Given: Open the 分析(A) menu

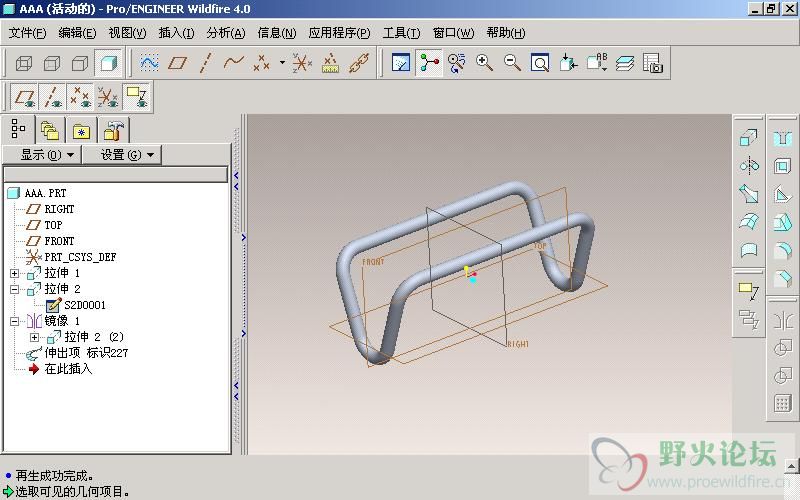Looking at the screenshot, I should [x=226, y=33].
